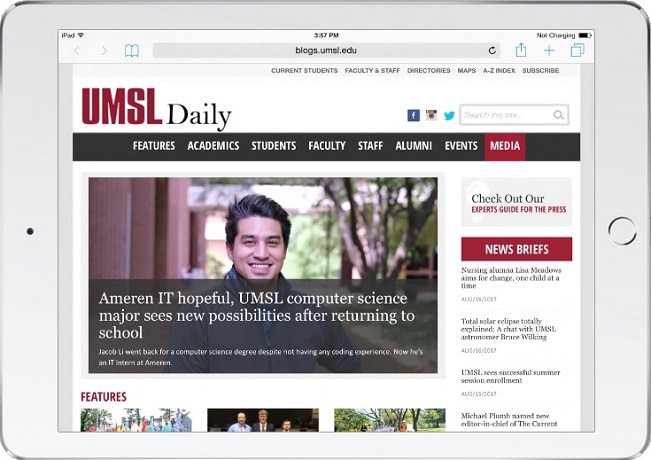The width and height of the screenshot is (651, 460).
Task: Go to Alumni section
Action: click(x=413, y=146)
